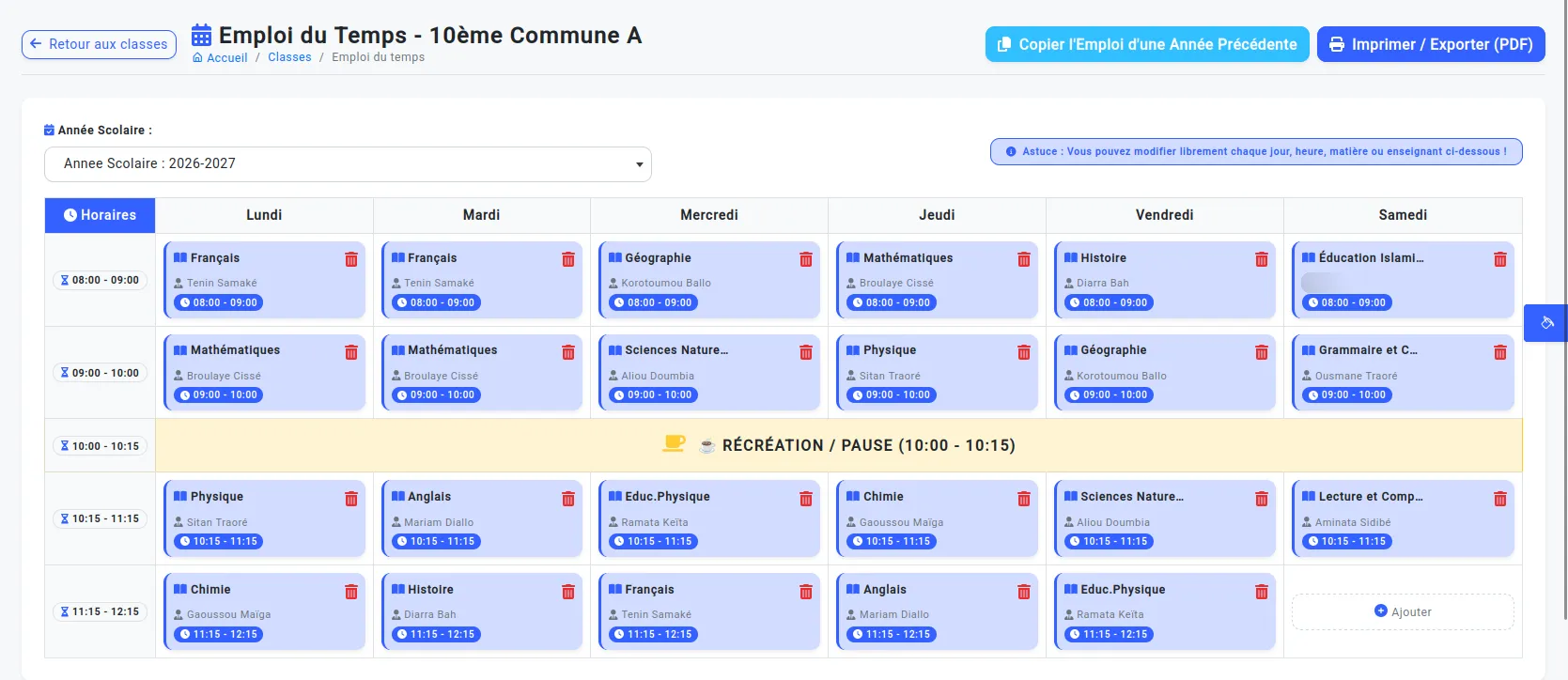Open Thursday Anglais lesson at 11:15

937,612
